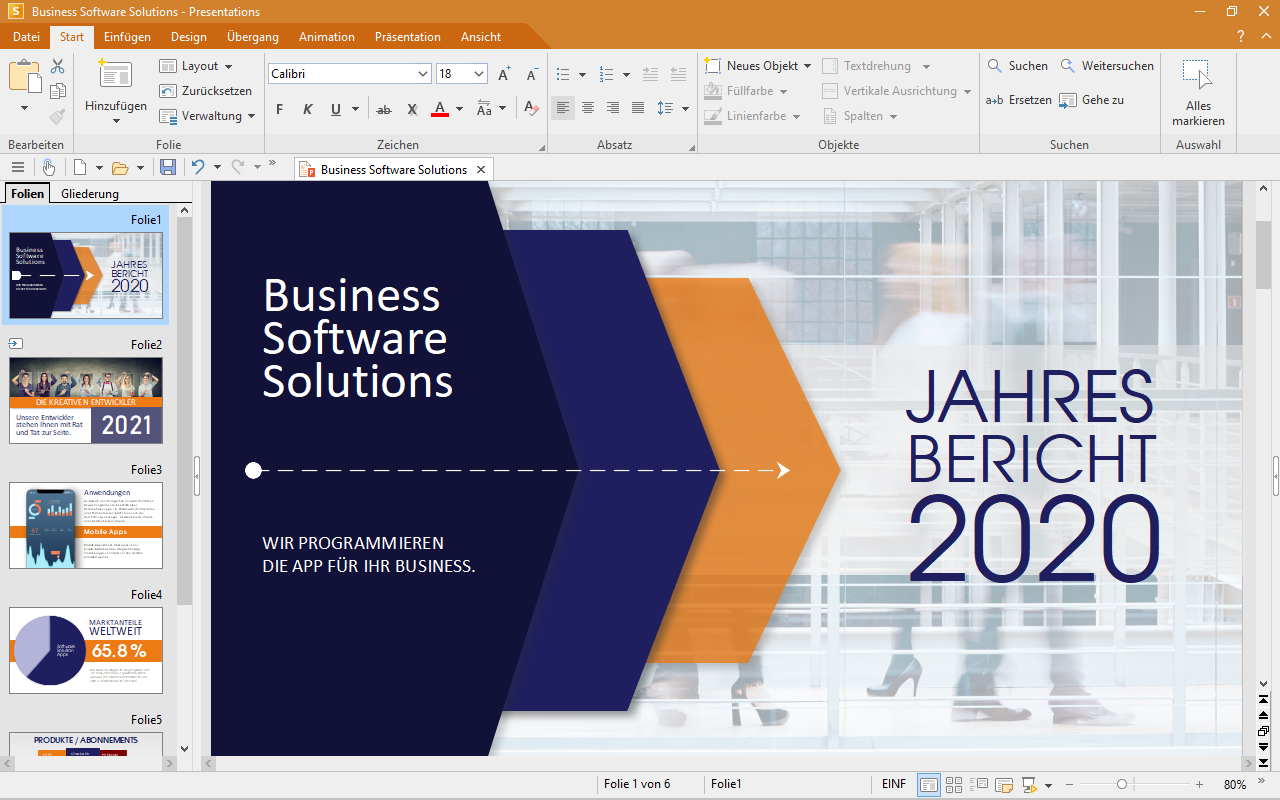1280x800 pixels.
Task: Apply bold formatting with the F icon
Action: point(280,109)
